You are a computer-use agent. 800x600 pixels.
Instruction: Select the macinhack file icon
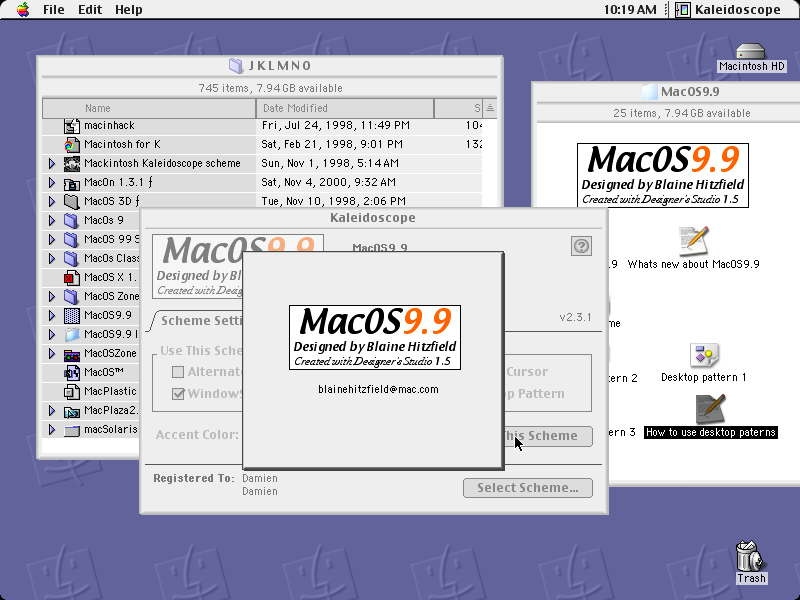pos(72,126)
